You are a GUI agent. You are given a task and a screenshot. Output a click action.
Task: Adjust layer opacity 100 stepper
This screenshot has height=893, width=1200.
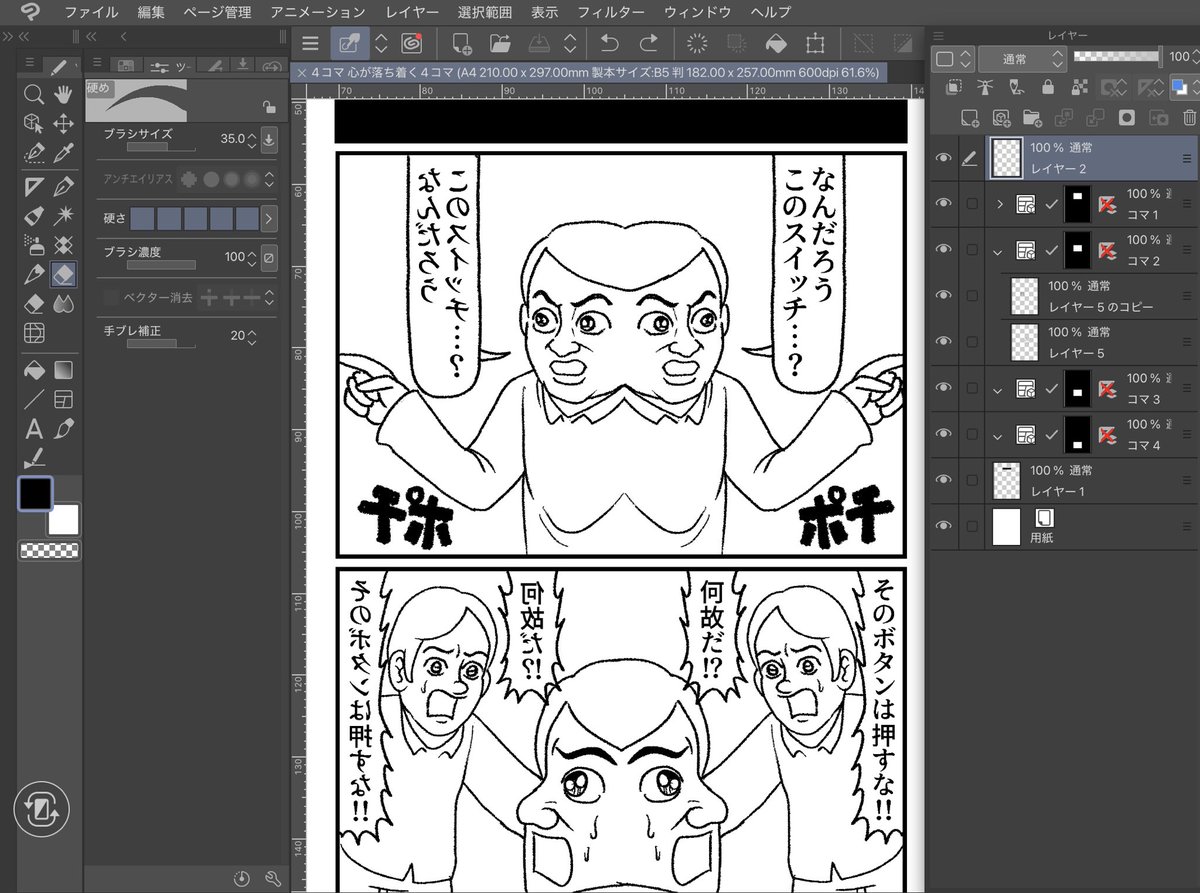click(1195, 58)
